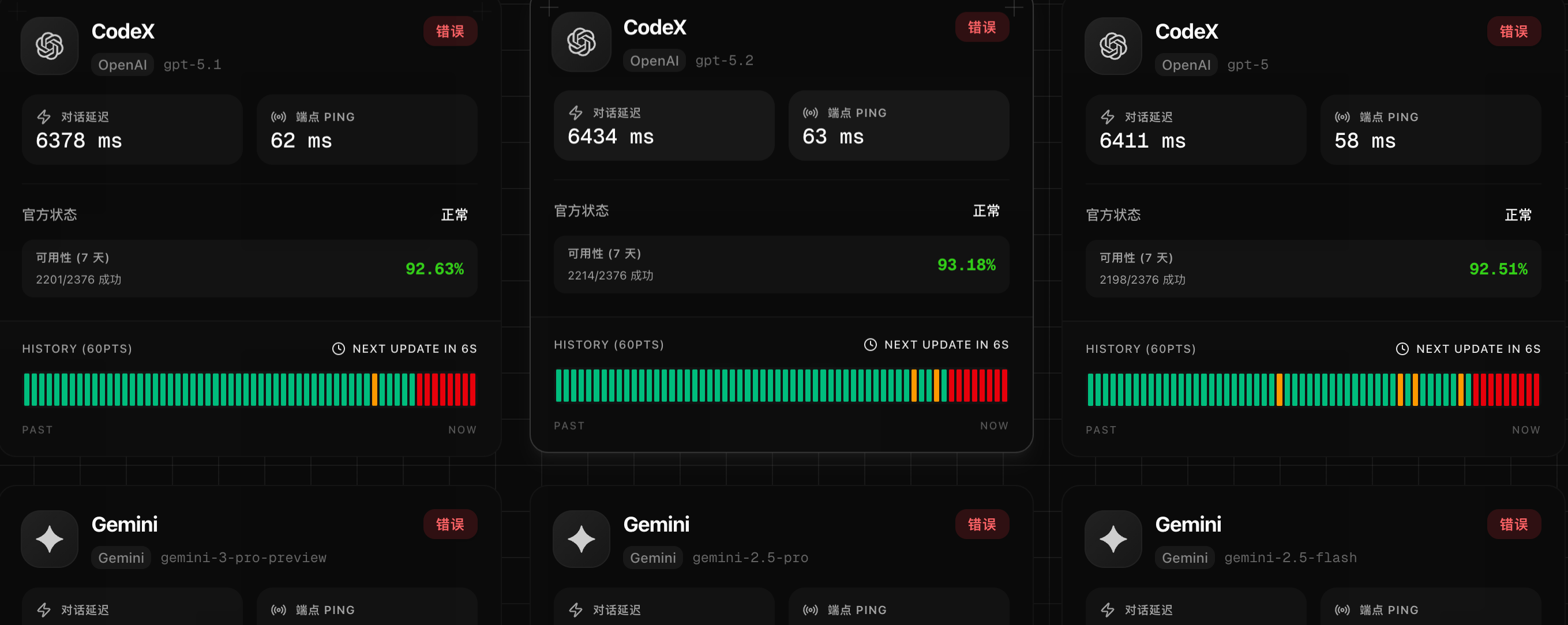Click the OpenAI logo on gpt-5 card
This screenshot has width=1568, height=625.
click(1113, 46)
